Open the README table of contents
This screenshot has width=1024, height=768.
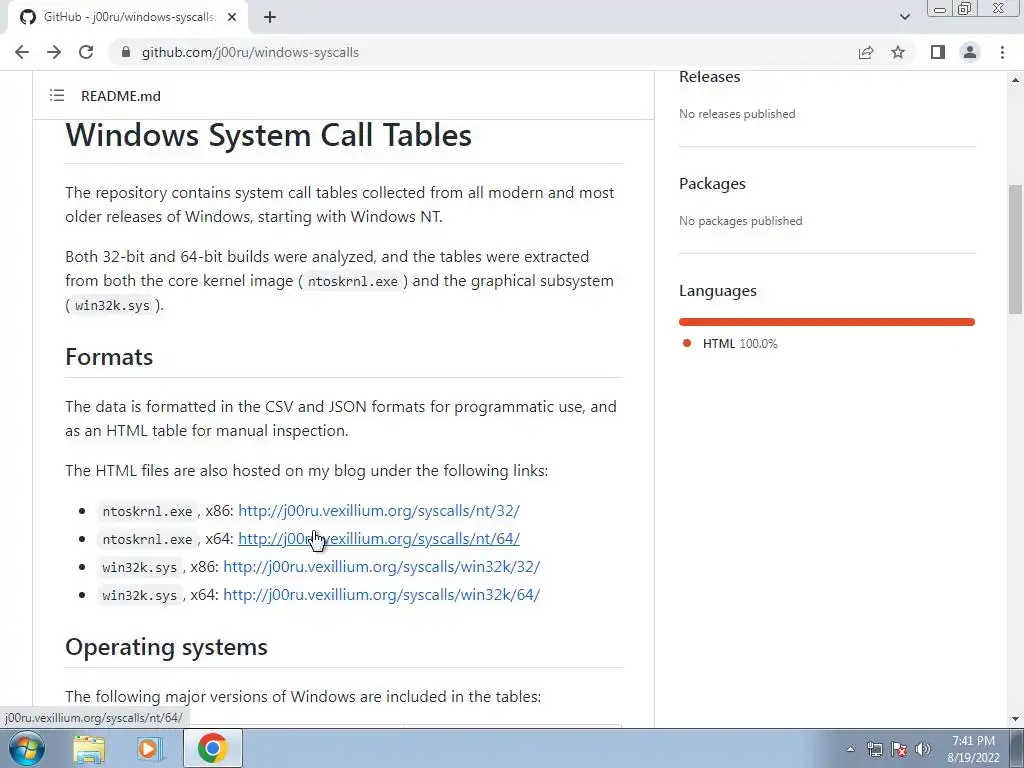57,96
